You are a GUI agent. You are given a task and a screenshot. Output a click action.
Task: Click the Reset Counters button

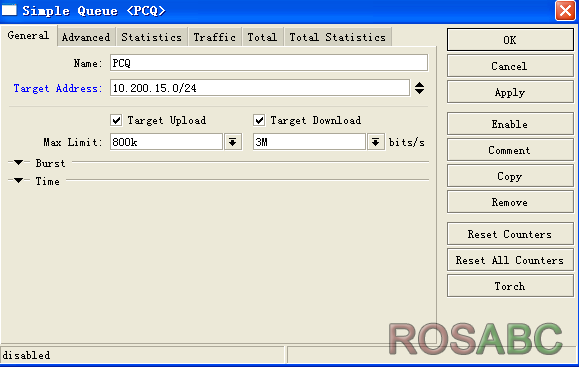[x=510, y=234]
